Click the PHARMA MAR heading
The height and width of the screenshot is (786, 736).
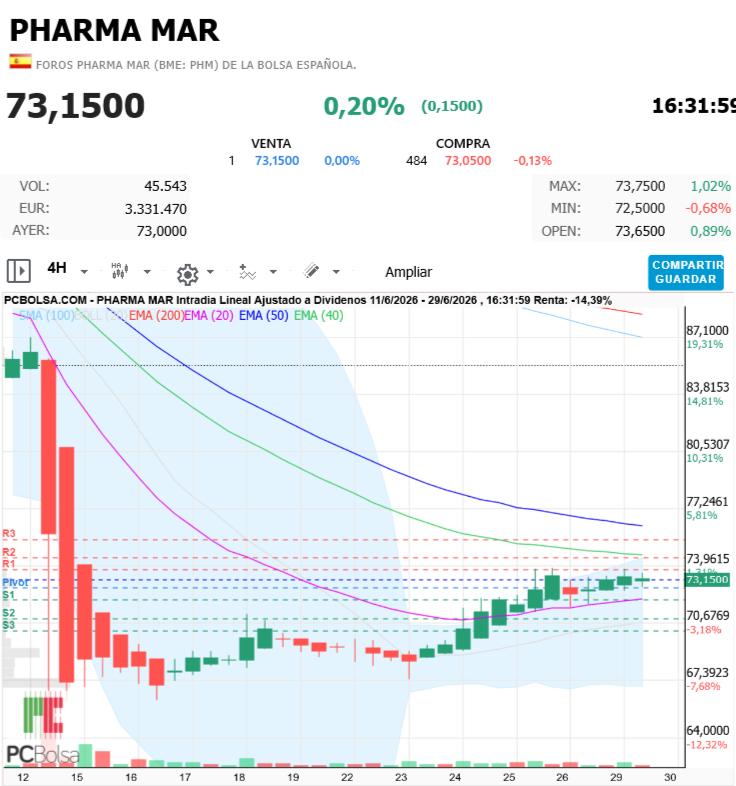point(114,31)
